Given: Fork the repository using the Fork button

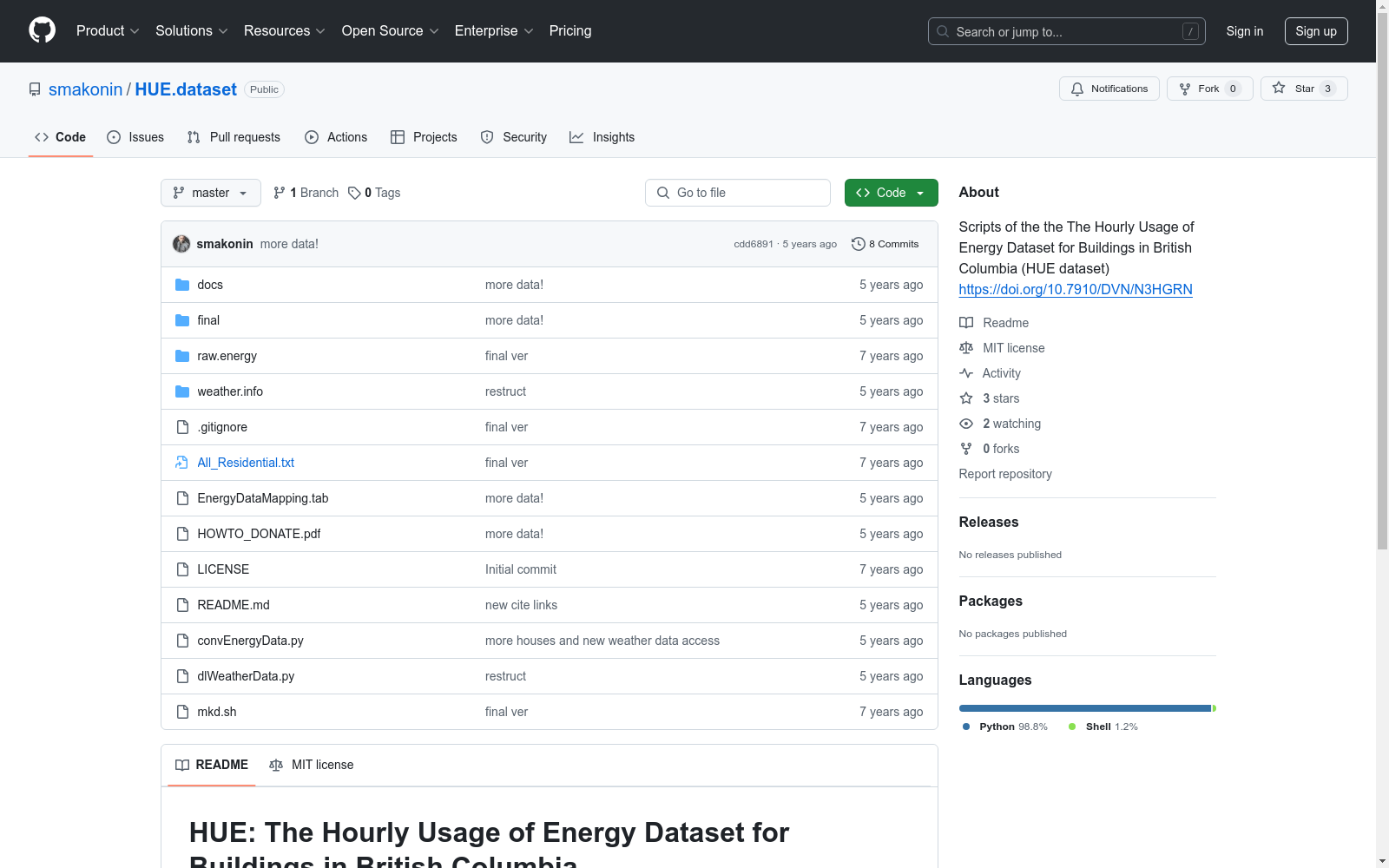Looking at the screenshot, I should pyautogui.click(x=1210, y=89).
